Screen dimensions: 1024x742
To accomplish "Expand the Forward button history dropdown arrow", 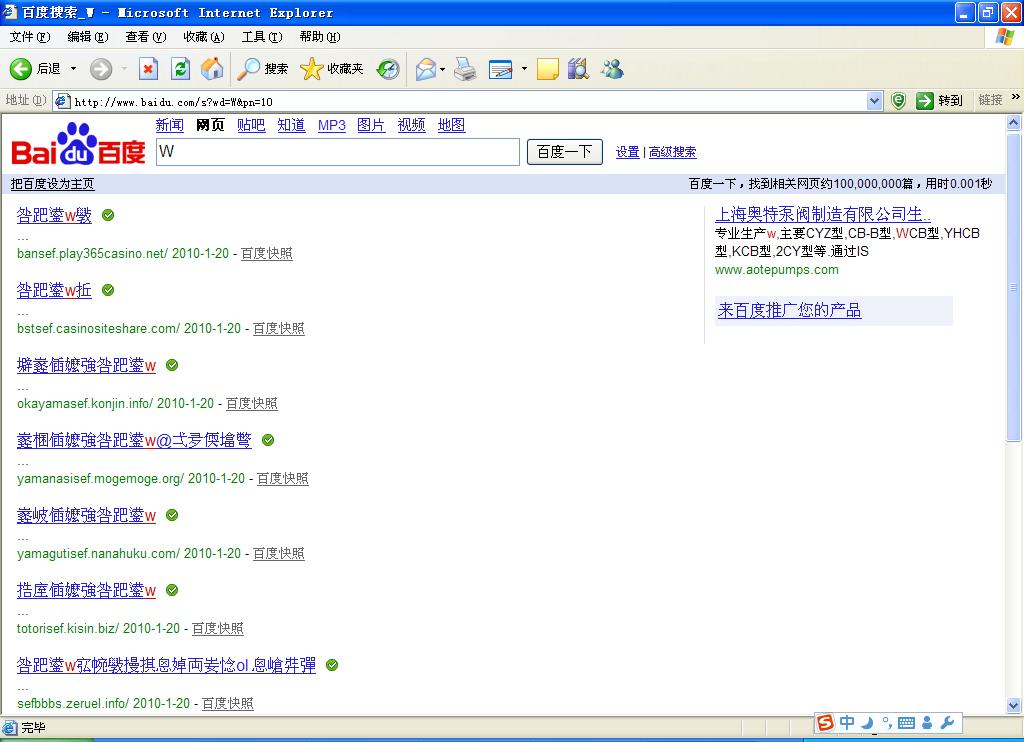I will tap(124, 69).
